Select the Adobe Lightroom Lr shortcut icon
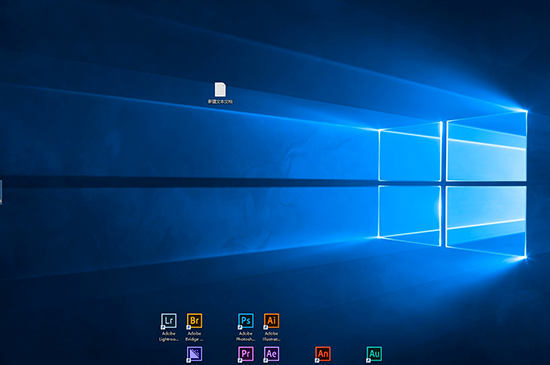 click(x=169, y=320)
